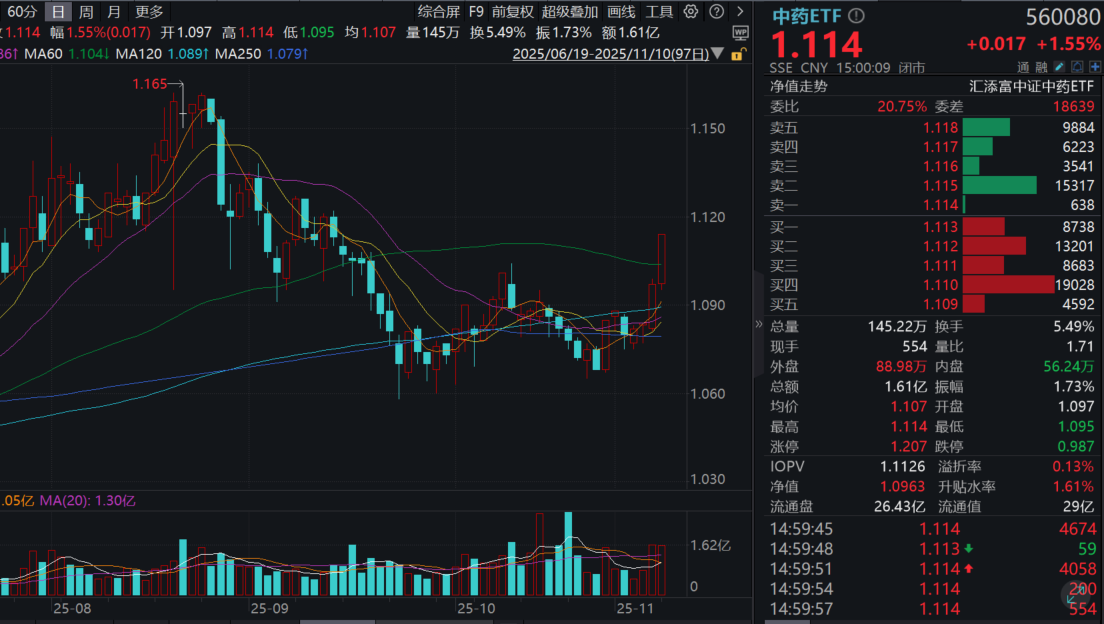
Task: Select the 14:59:51 trade tick row
Action: point(932,568)
